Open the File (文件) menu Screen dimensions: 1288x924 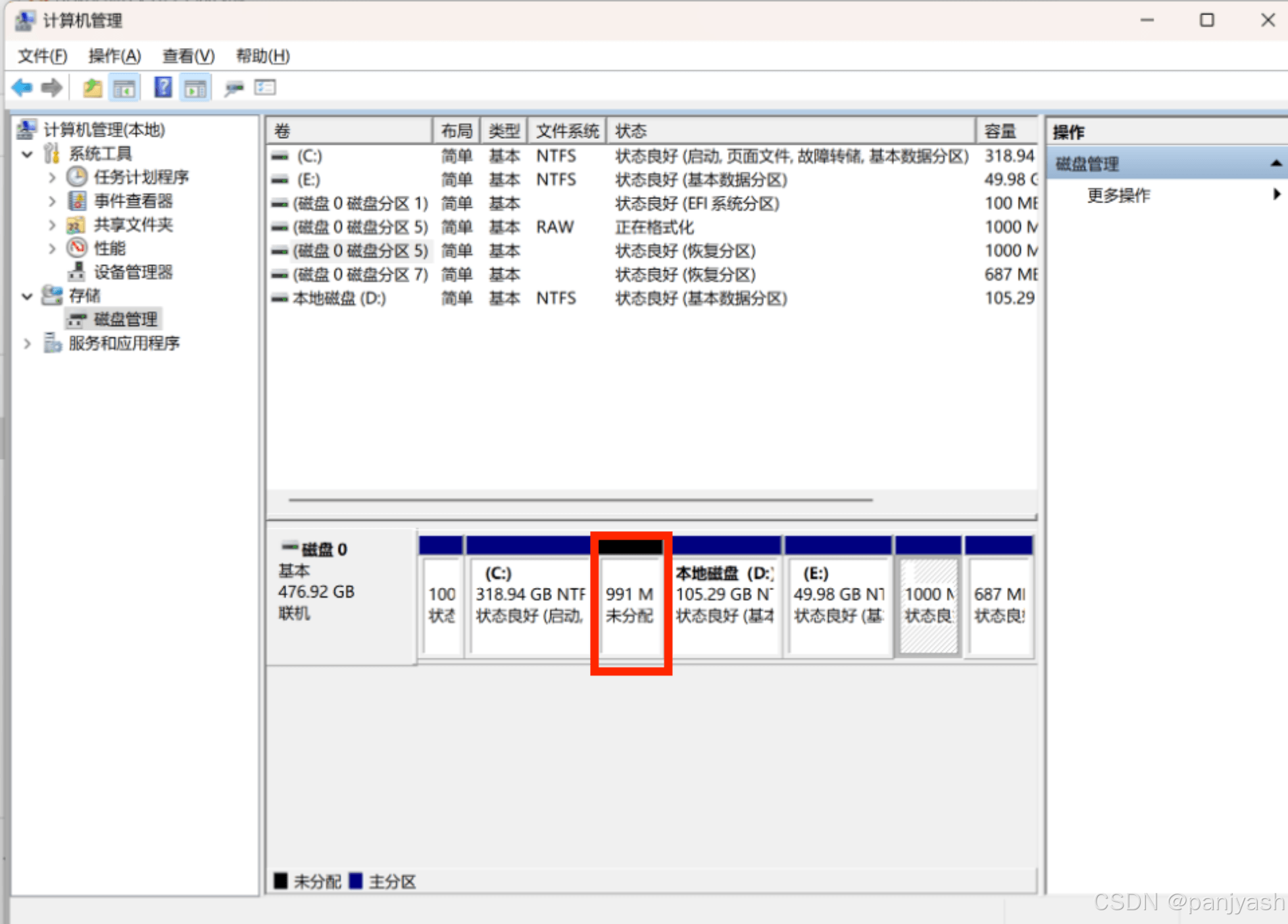(x=42, y=56)
